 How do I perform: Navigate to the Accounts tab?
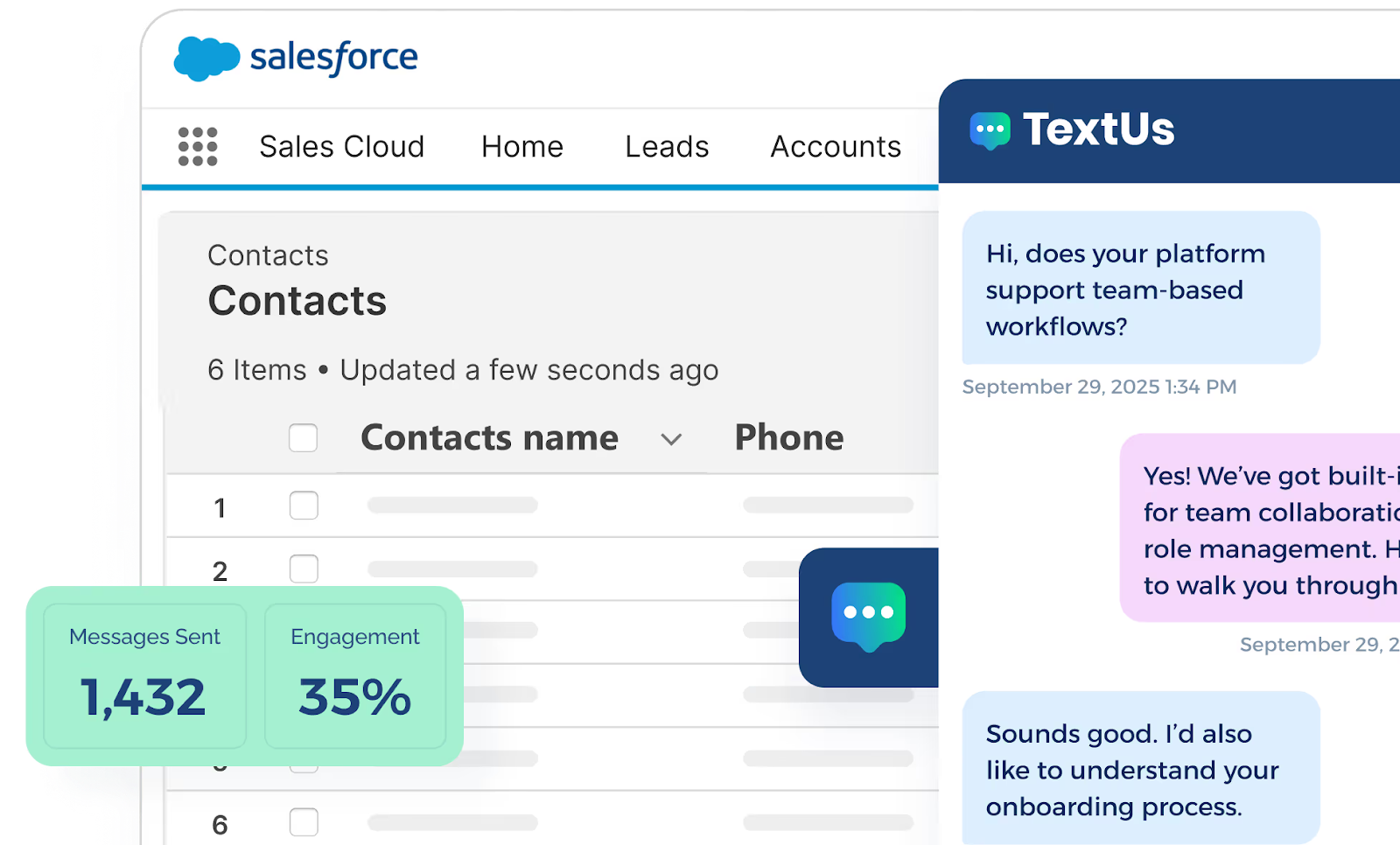coord(835,147)
